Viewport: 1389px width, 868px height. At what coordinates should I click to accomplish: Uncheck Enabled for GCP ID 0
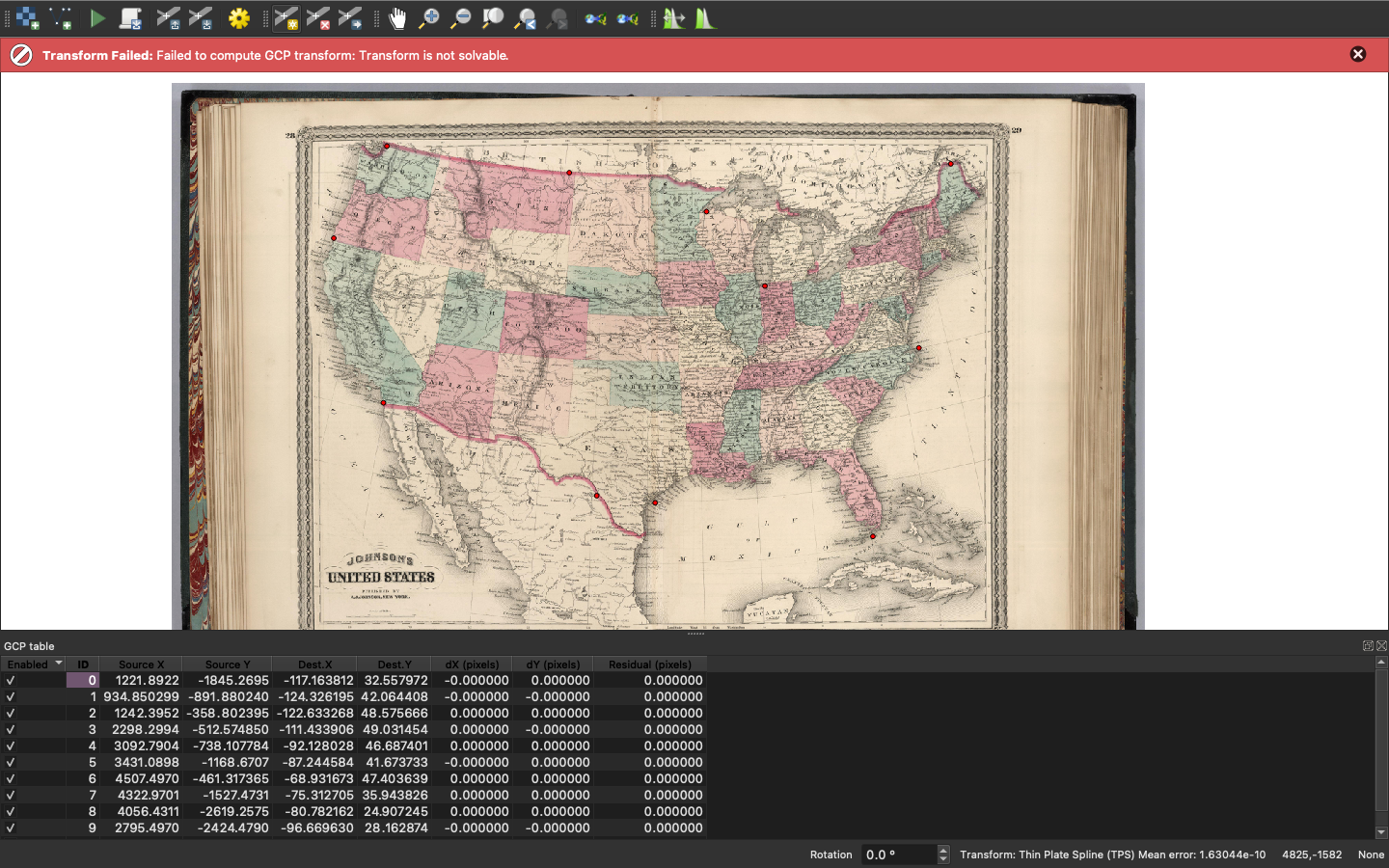click(11, 680)
